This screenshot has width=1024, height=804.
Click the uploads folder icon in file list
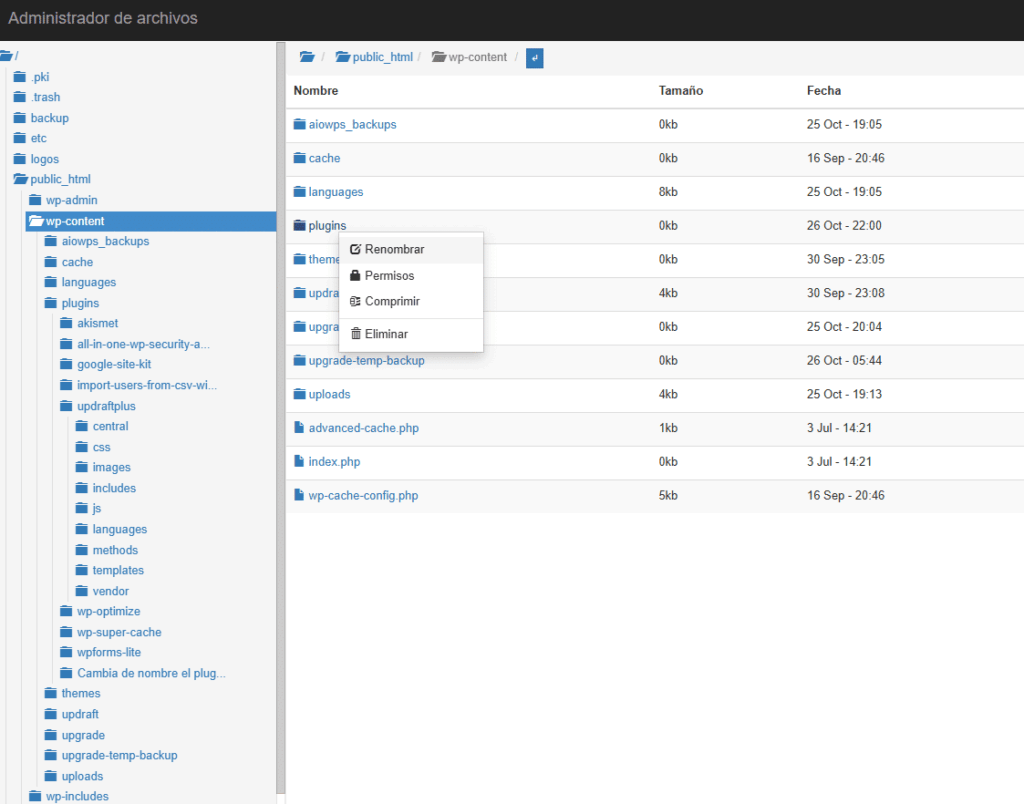click(x=299, y=394)
